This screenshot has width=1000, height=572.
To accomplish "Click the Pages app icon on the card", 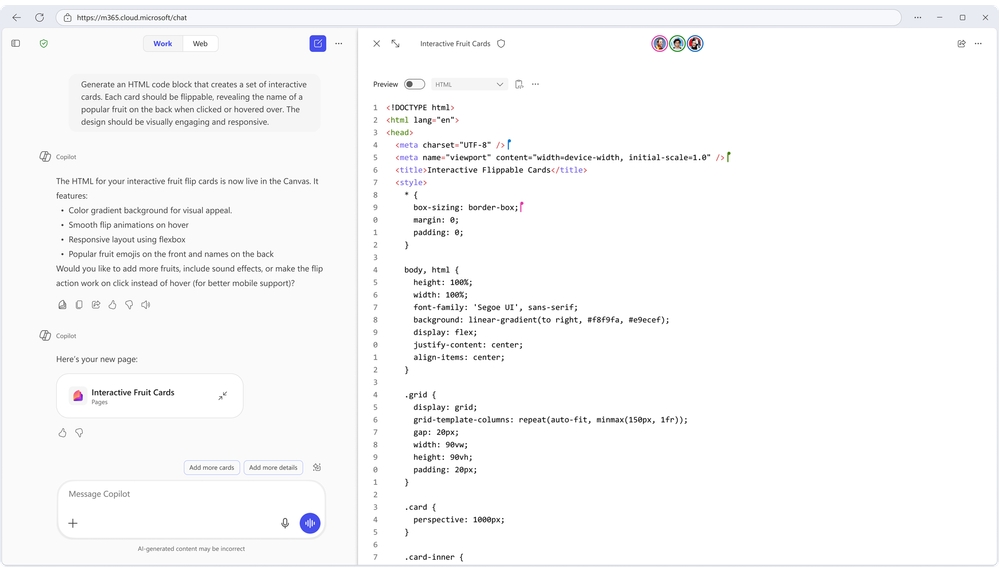I will (78, 396).
